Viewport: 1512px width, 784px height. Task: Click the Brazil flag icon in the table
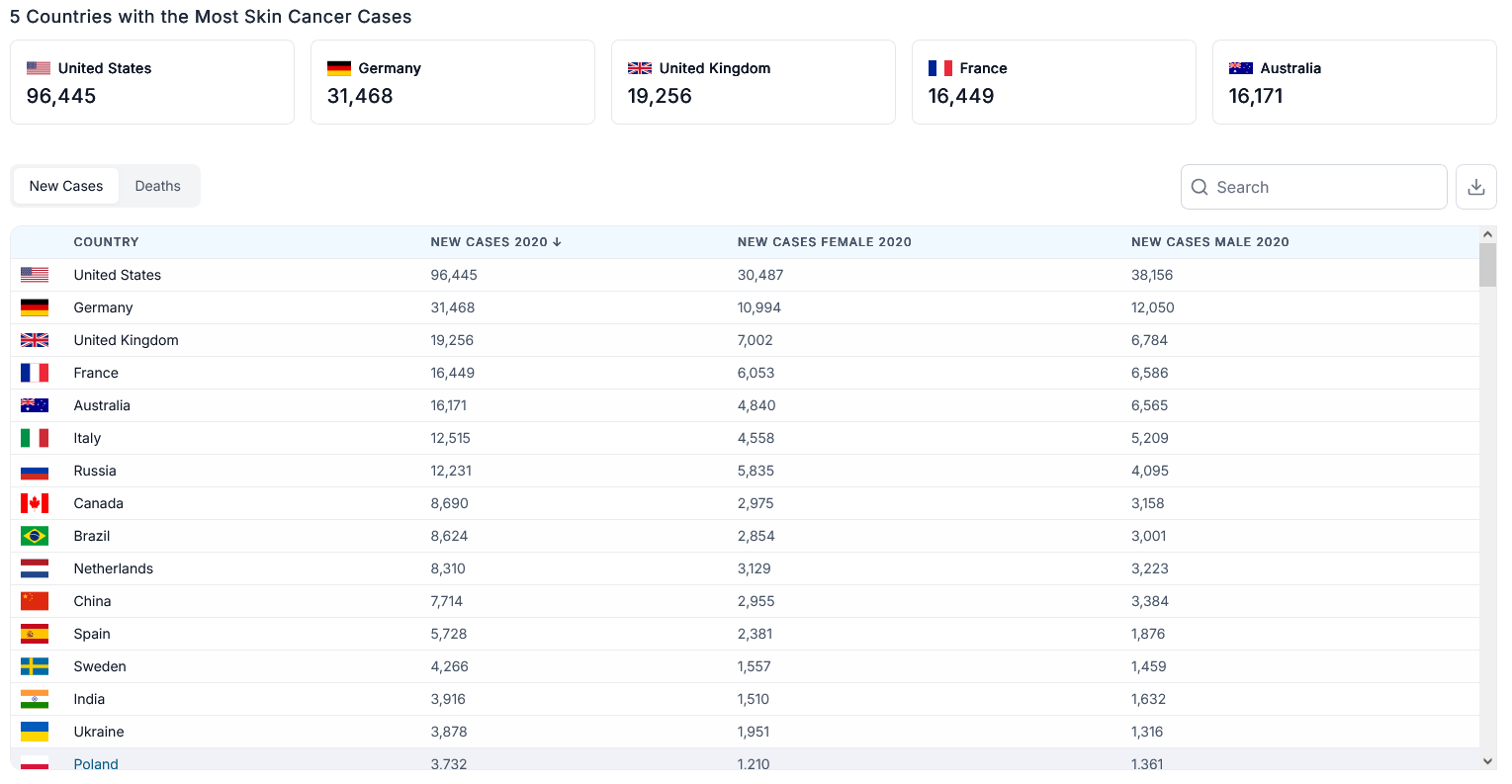[35, 536]
